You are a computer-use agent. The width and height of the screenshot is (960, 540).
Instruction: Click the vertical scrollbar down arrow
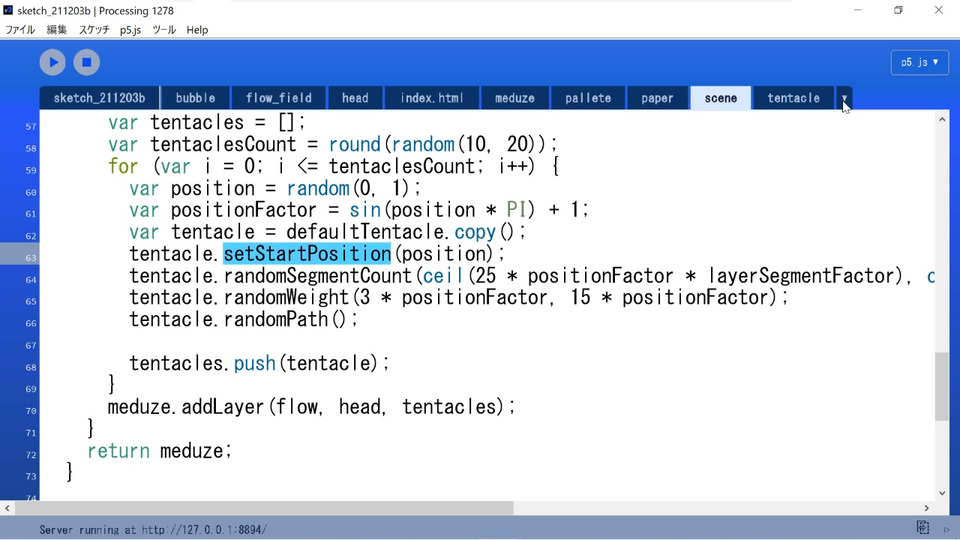point(942,493)
